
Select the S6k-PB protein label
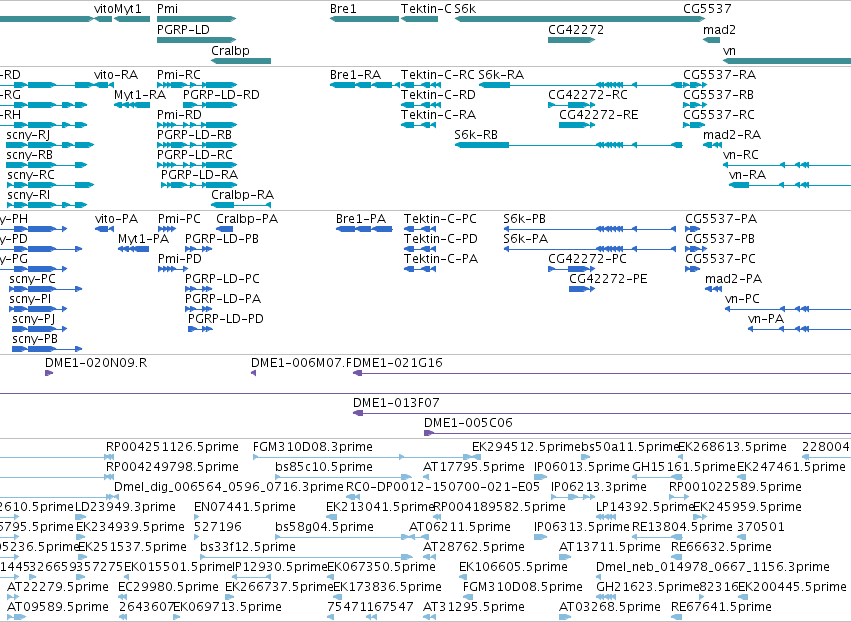point(524,219)
